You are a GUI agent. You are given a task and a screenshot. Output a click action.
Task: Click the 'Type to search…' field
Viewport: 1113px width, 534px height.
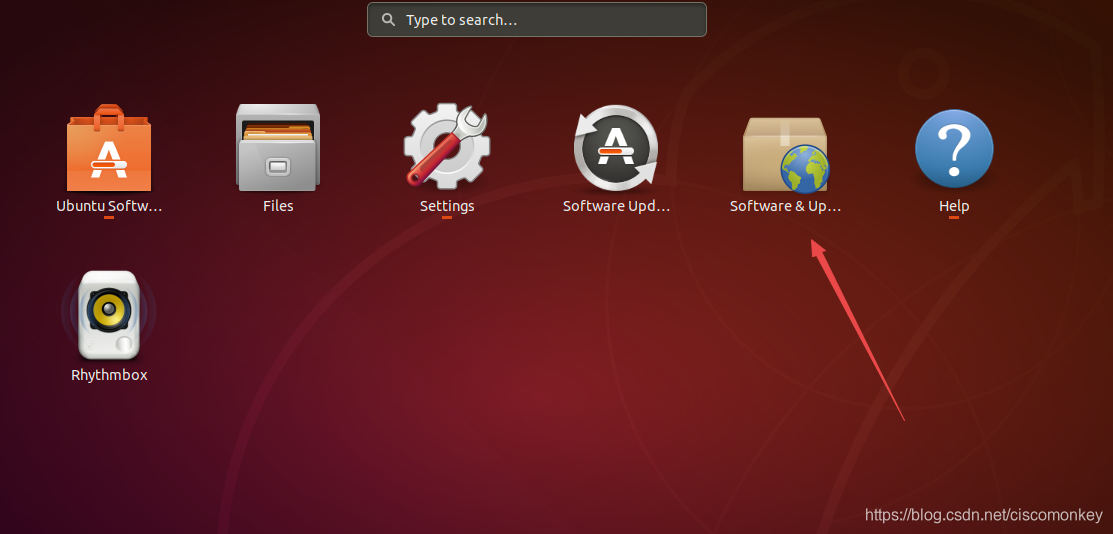(537, 20)
